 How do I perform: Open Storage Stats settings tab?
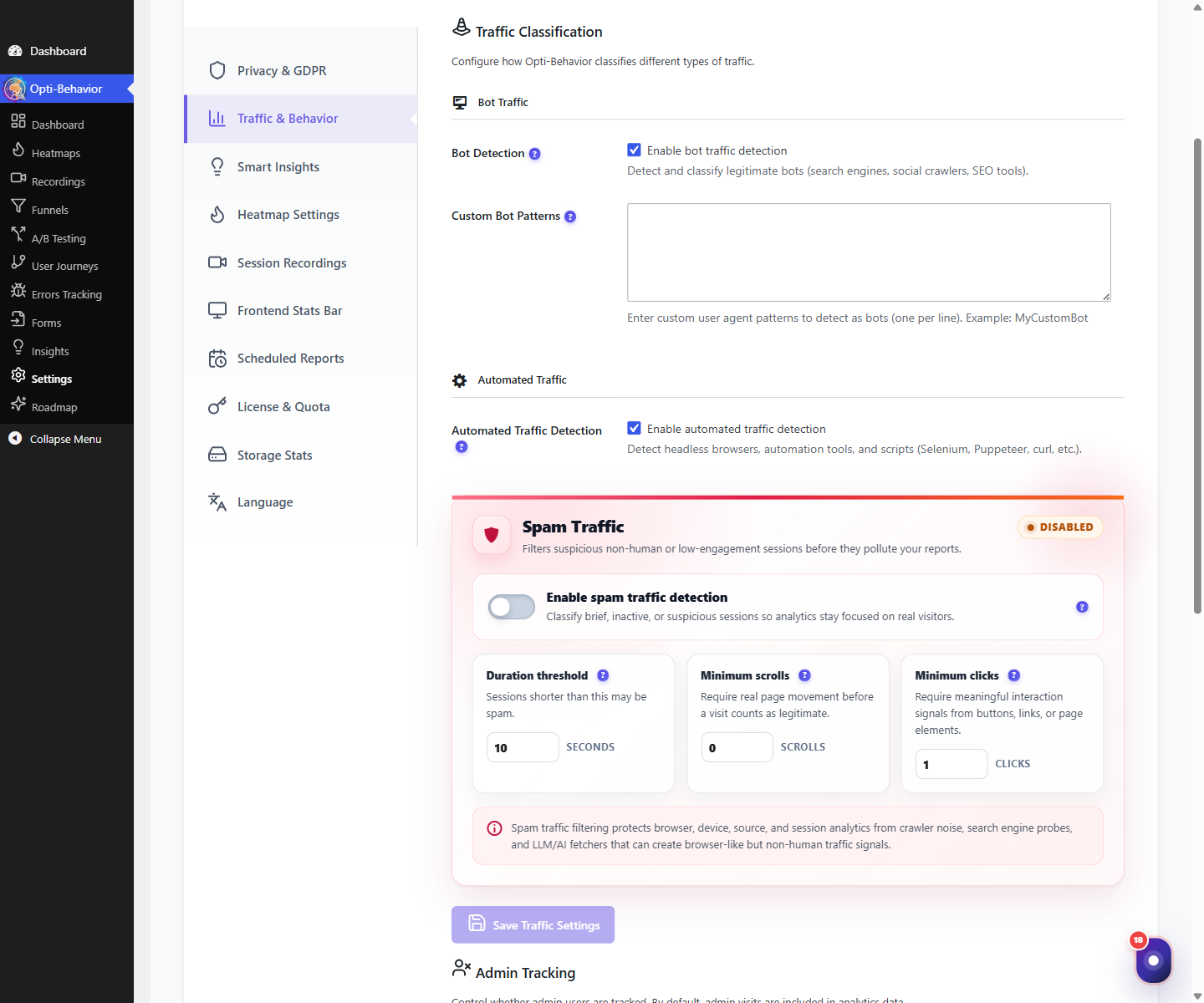coord(301,456)
